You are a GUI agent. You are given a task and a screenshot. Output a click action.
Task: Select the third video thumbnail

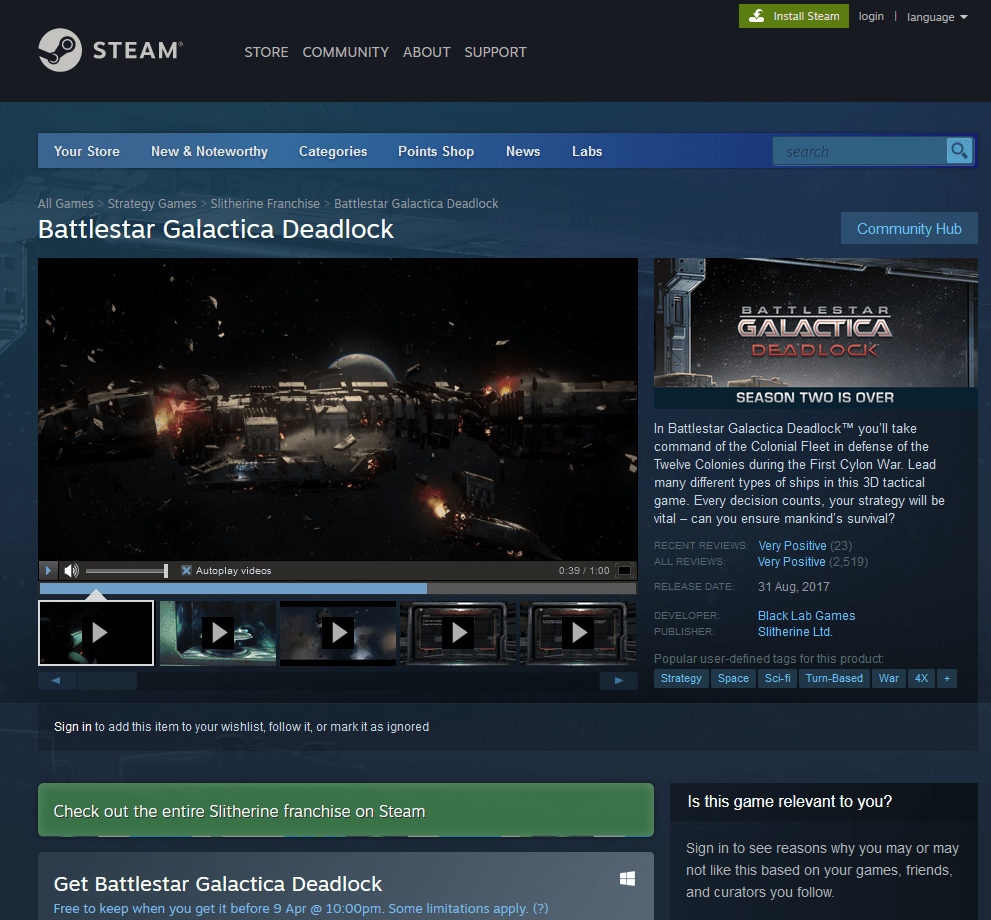coord(338,632)
